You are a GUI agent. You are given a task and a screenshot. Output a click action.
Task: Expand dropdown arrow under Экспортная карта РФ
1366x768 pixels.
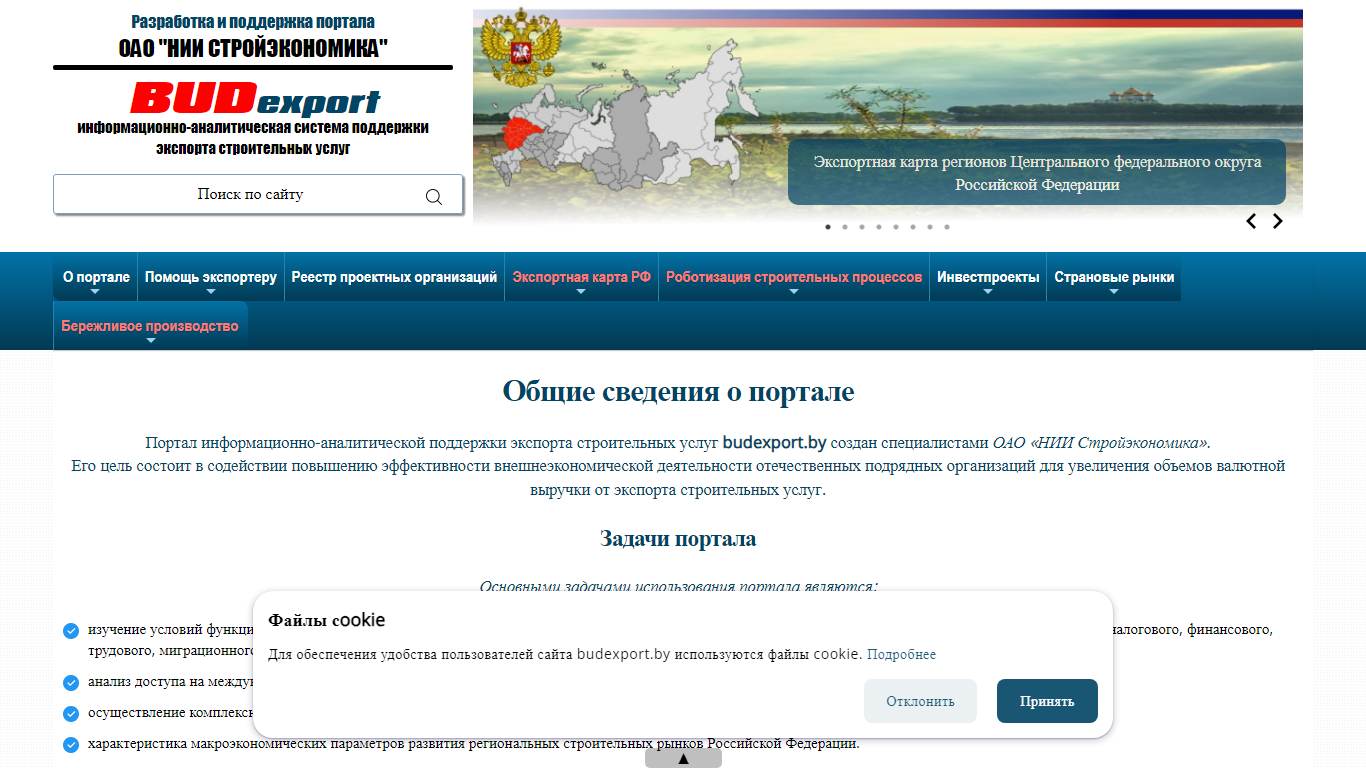tap(581, 292)
